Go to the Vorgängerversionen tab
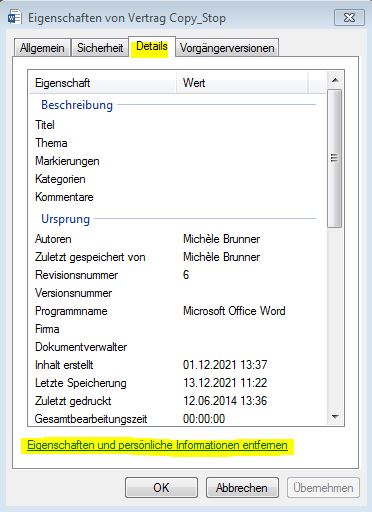The height and width of the screenshot is (512, 372). [227, 48]
